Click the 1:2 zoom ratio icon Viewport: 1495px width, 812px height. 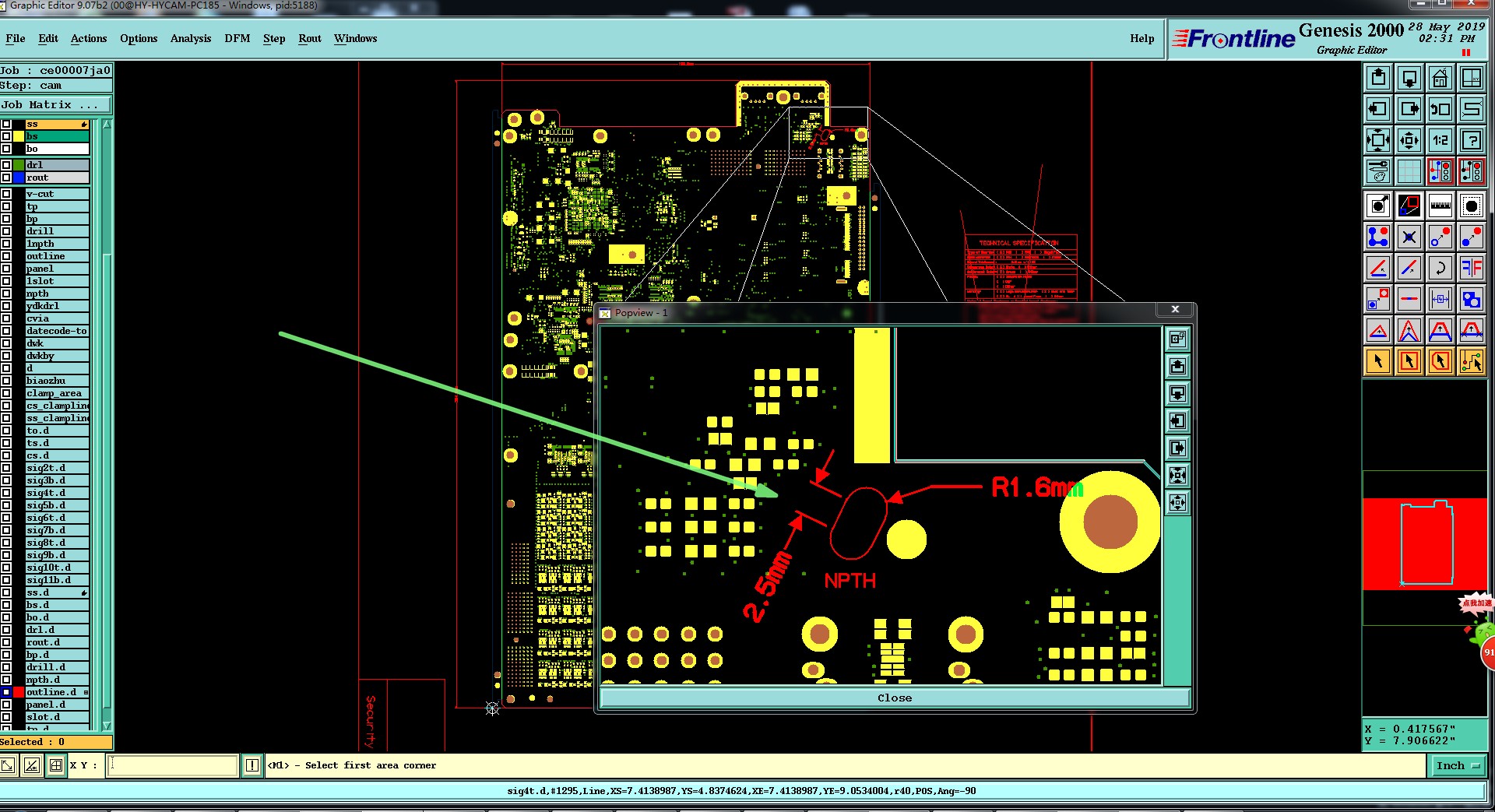point(1440,140)
